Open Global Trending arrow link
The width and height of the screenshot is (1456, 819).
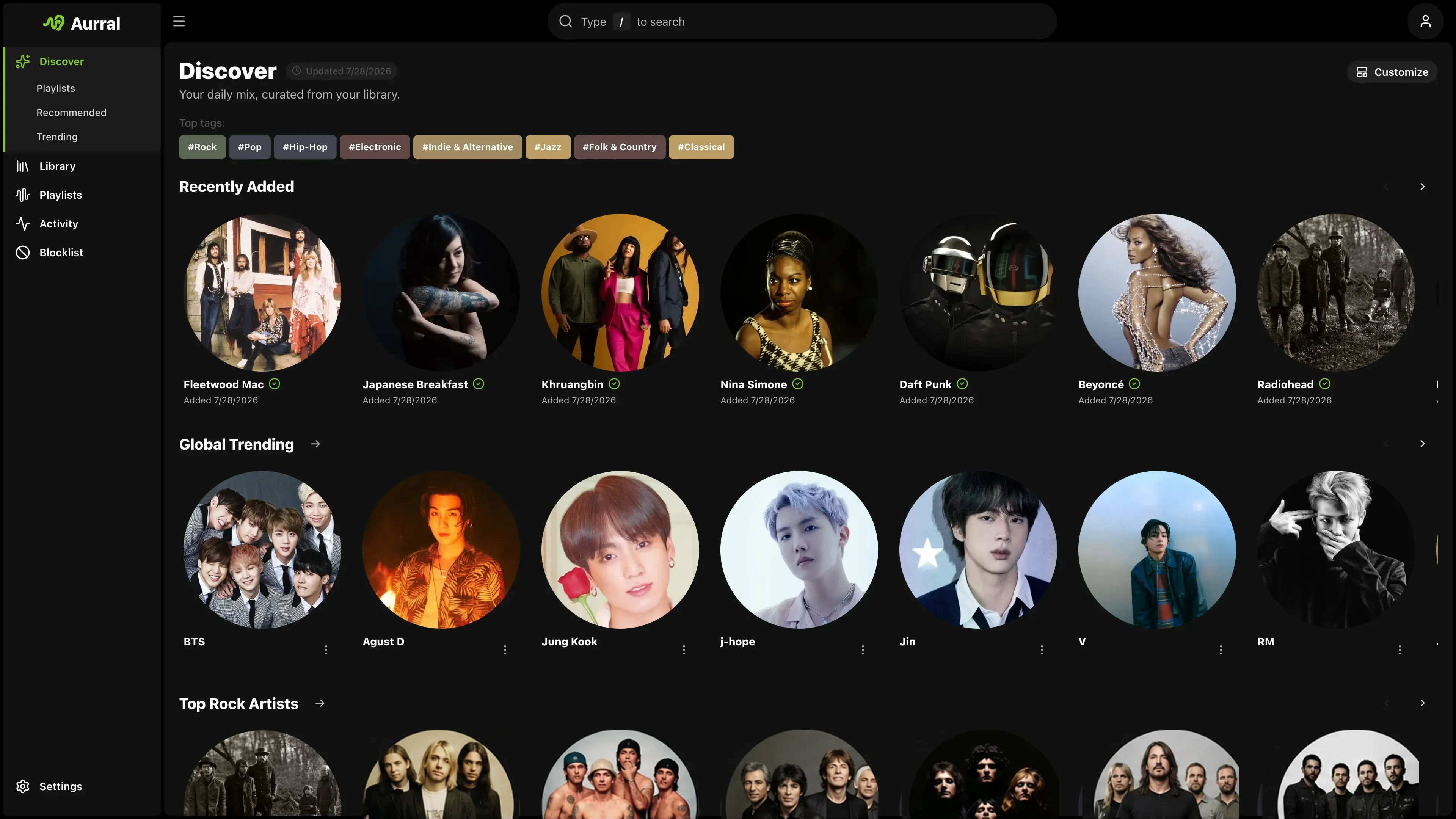[315, 444]
